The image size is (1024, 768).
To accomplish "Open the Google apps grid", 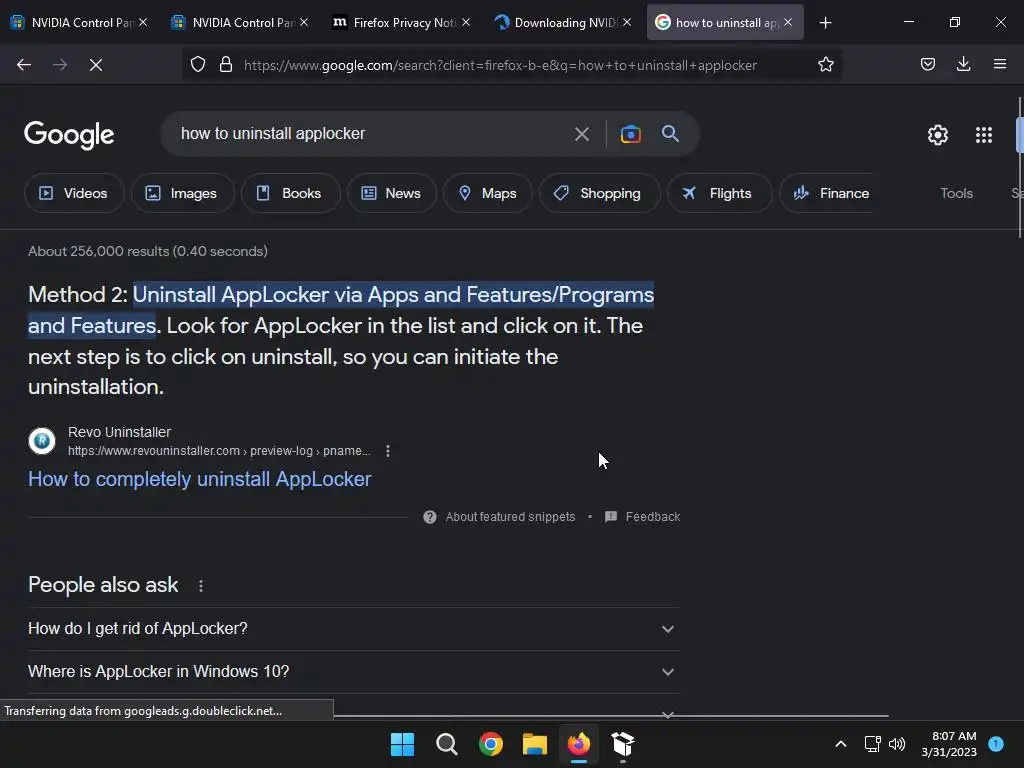I will [x=984, y=135].
